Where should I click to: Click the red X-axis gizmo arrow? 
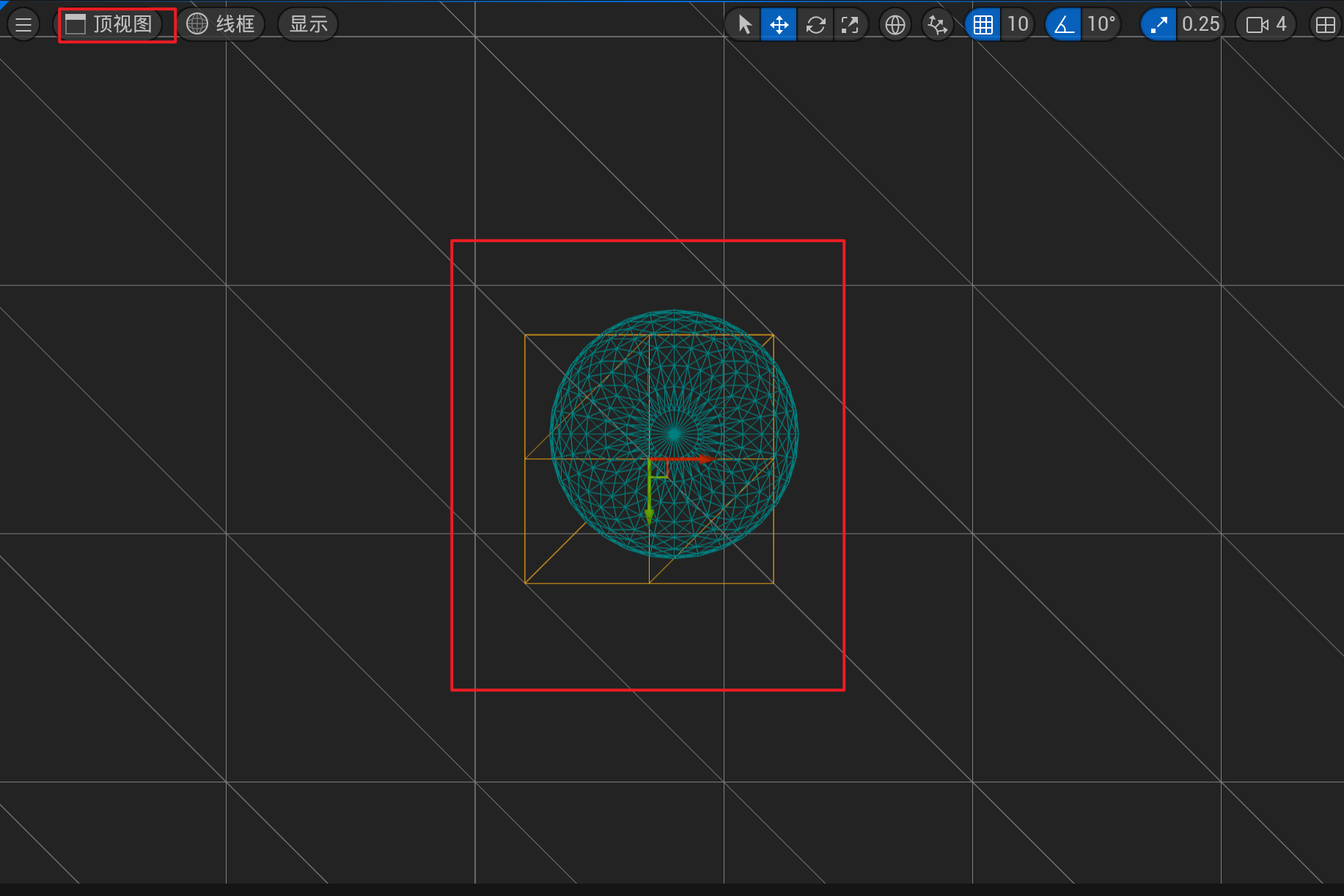[682, 459]
